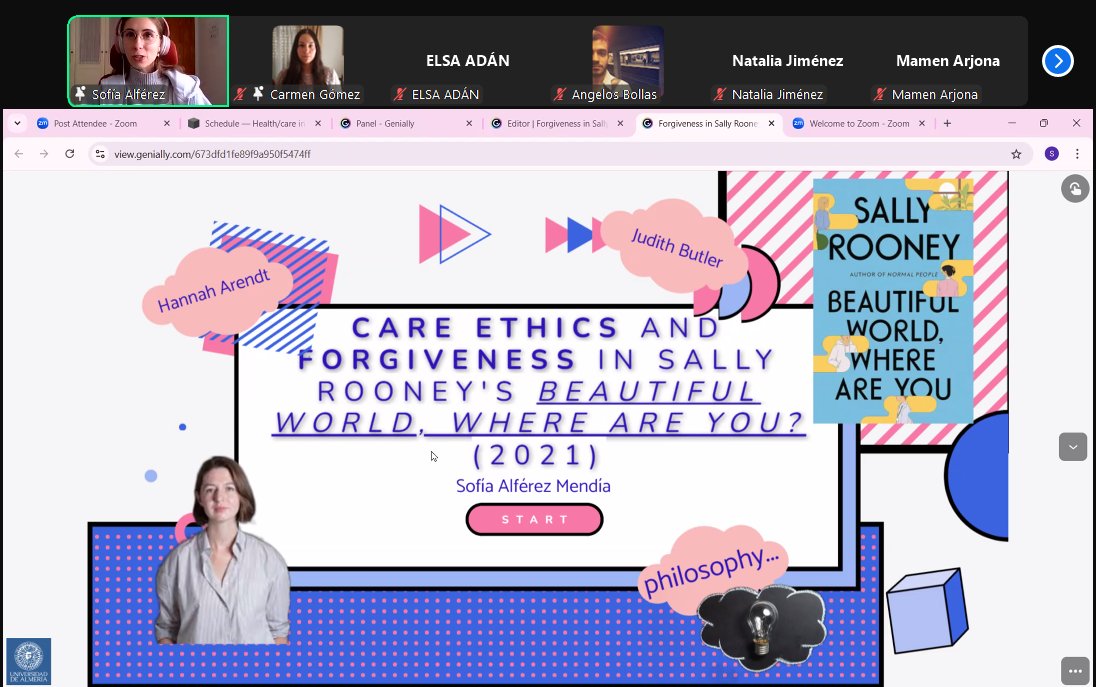Open the three-dots options button

coord(1075,671)
